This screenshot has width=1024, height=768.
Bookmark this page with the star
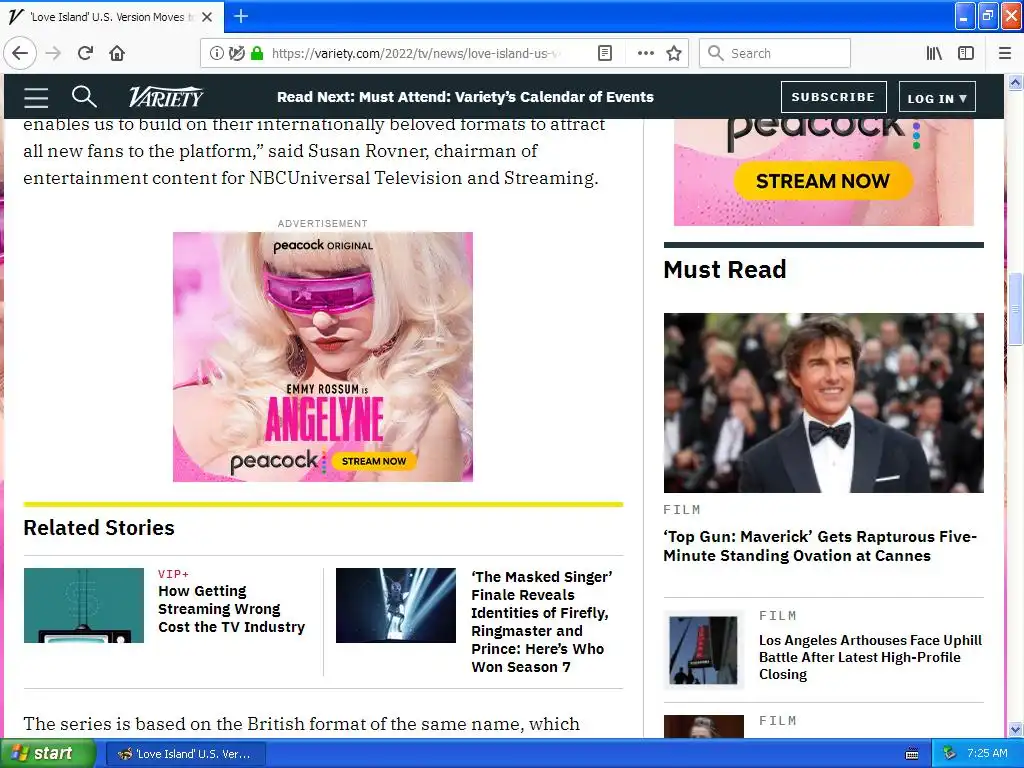[x=674, y=54]
